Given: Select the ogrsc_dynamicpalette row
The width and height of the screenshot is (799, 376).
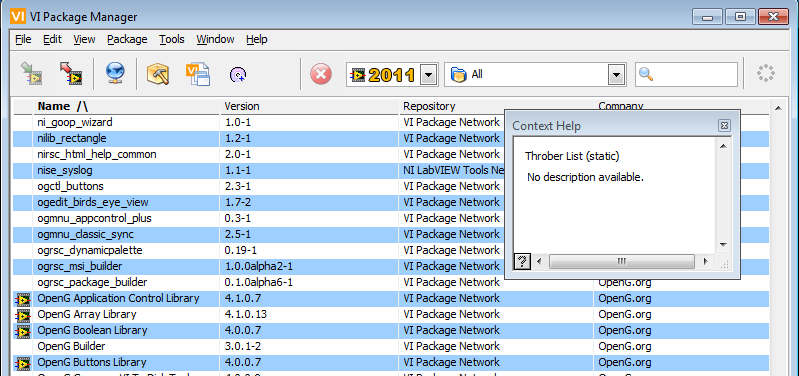Looking at the screenshot, I should point(391,251).
